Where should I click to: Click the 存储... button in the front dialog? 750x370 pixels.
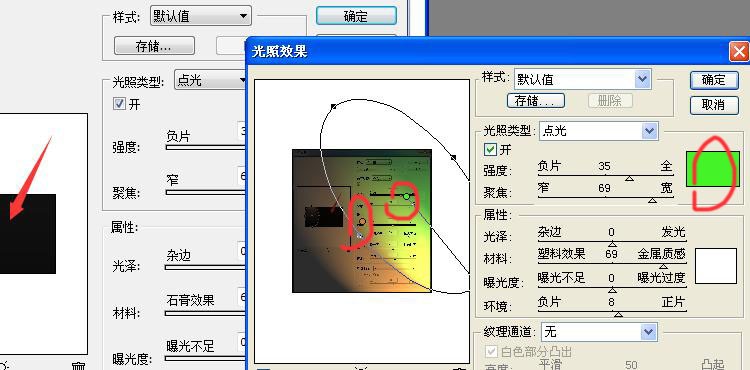click(x=536, y=101)
